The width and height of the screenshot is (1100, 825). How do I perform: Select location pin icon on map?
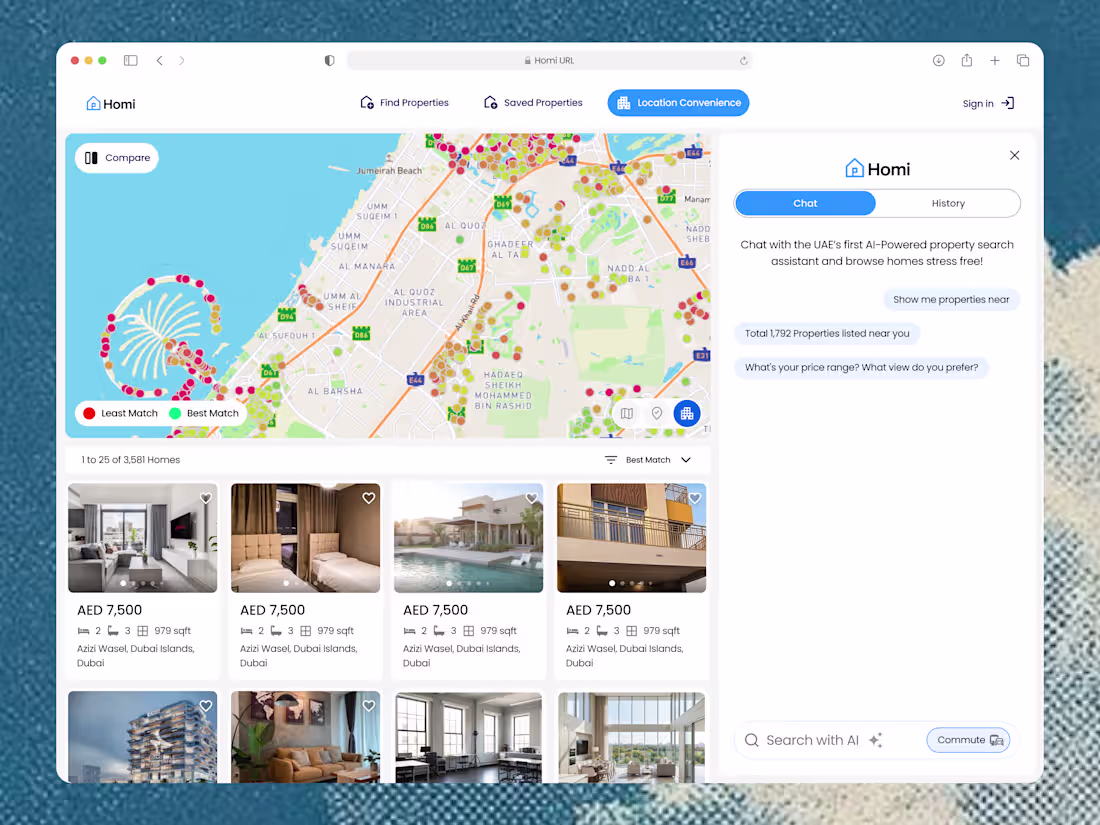pyautogui.click(x=657, y=413)
